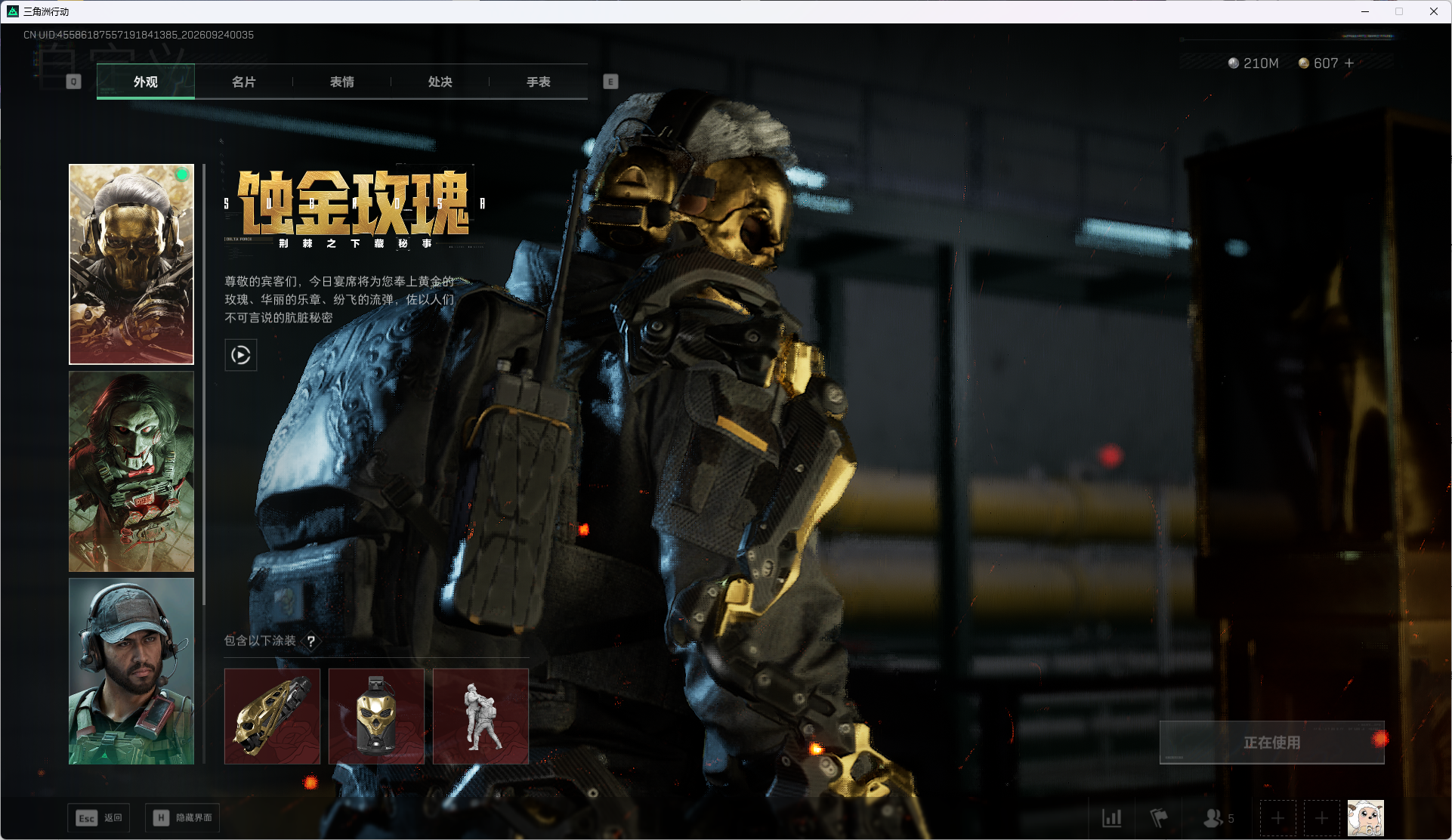Click the E next-tab key icon
The height and width of the screenshot is (840, 1452).
[x=611, y=82]
